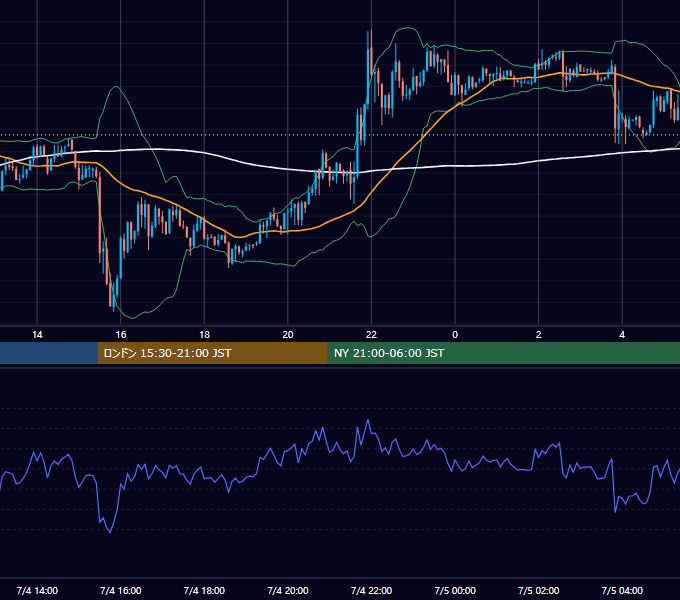Click the blue session bar before London

tap(49, 353)
